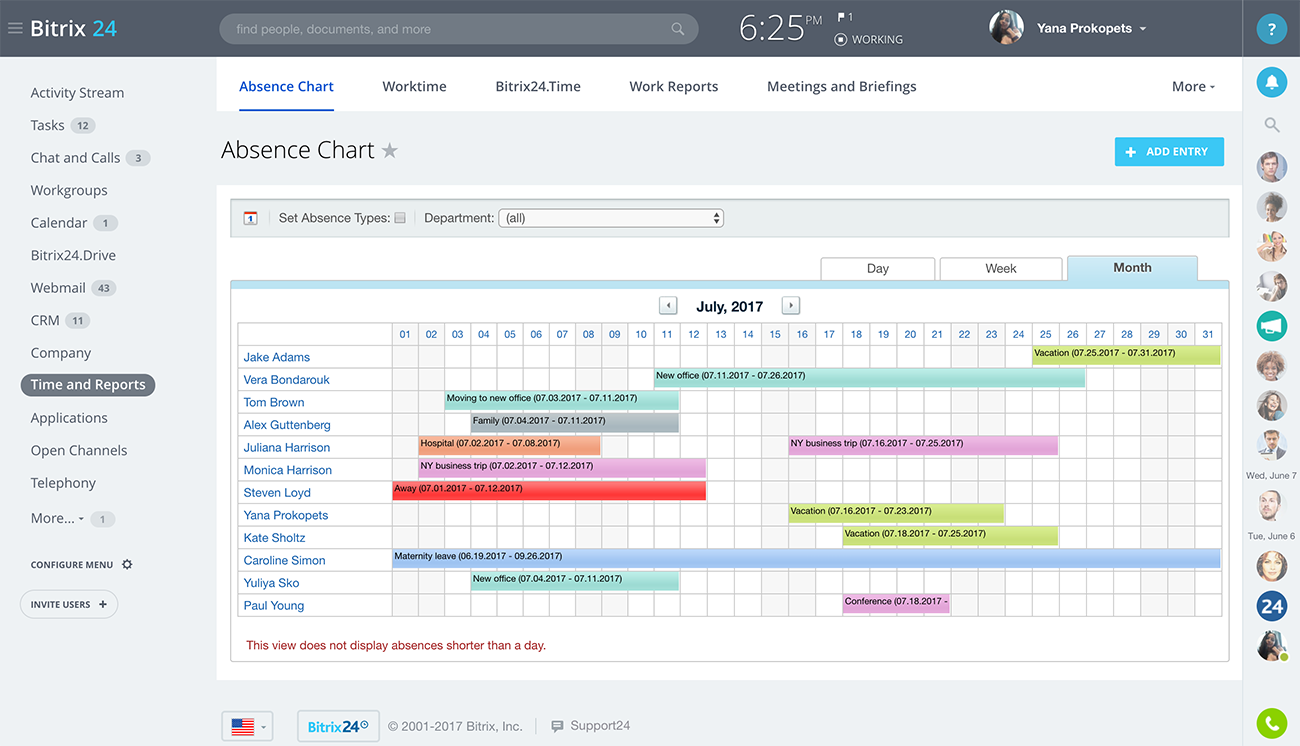
Task: Click Steven Loyd's red Away bar
Action: (549, 491)
